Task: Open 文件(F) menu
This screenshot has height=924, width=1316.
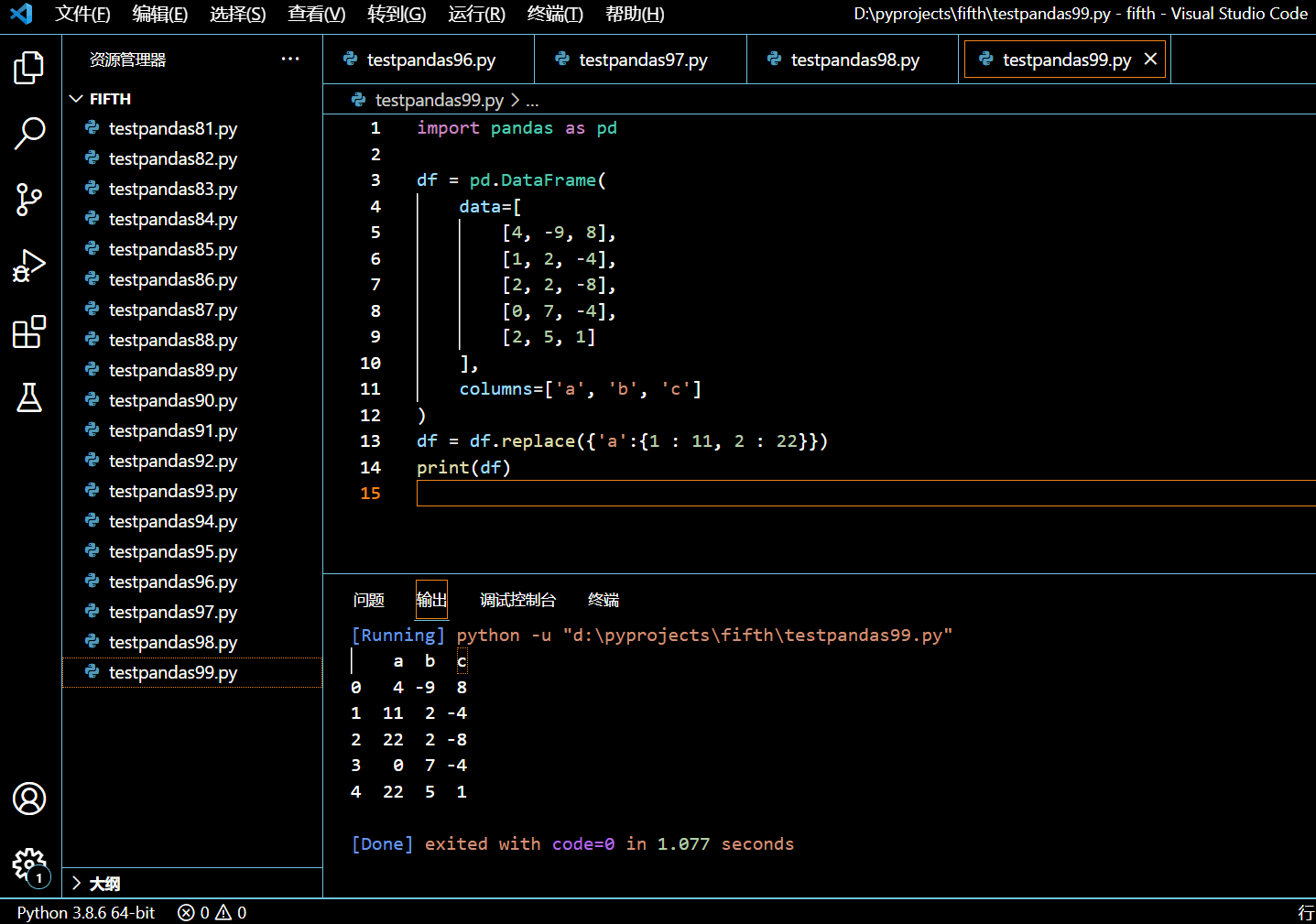Action: (82, 14)
